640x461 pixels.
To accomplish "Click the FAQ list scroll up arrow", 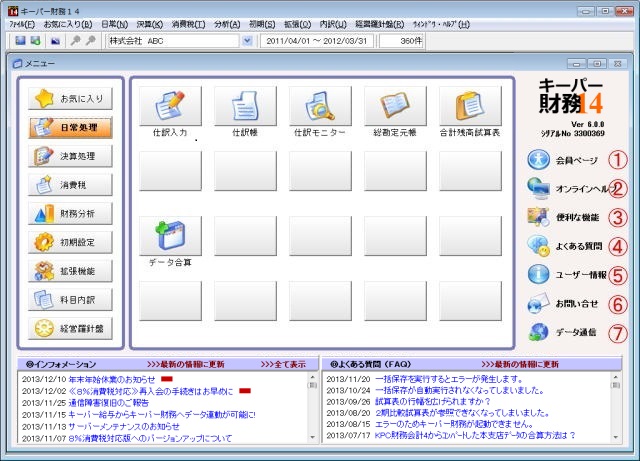I will tap(616, 377).
